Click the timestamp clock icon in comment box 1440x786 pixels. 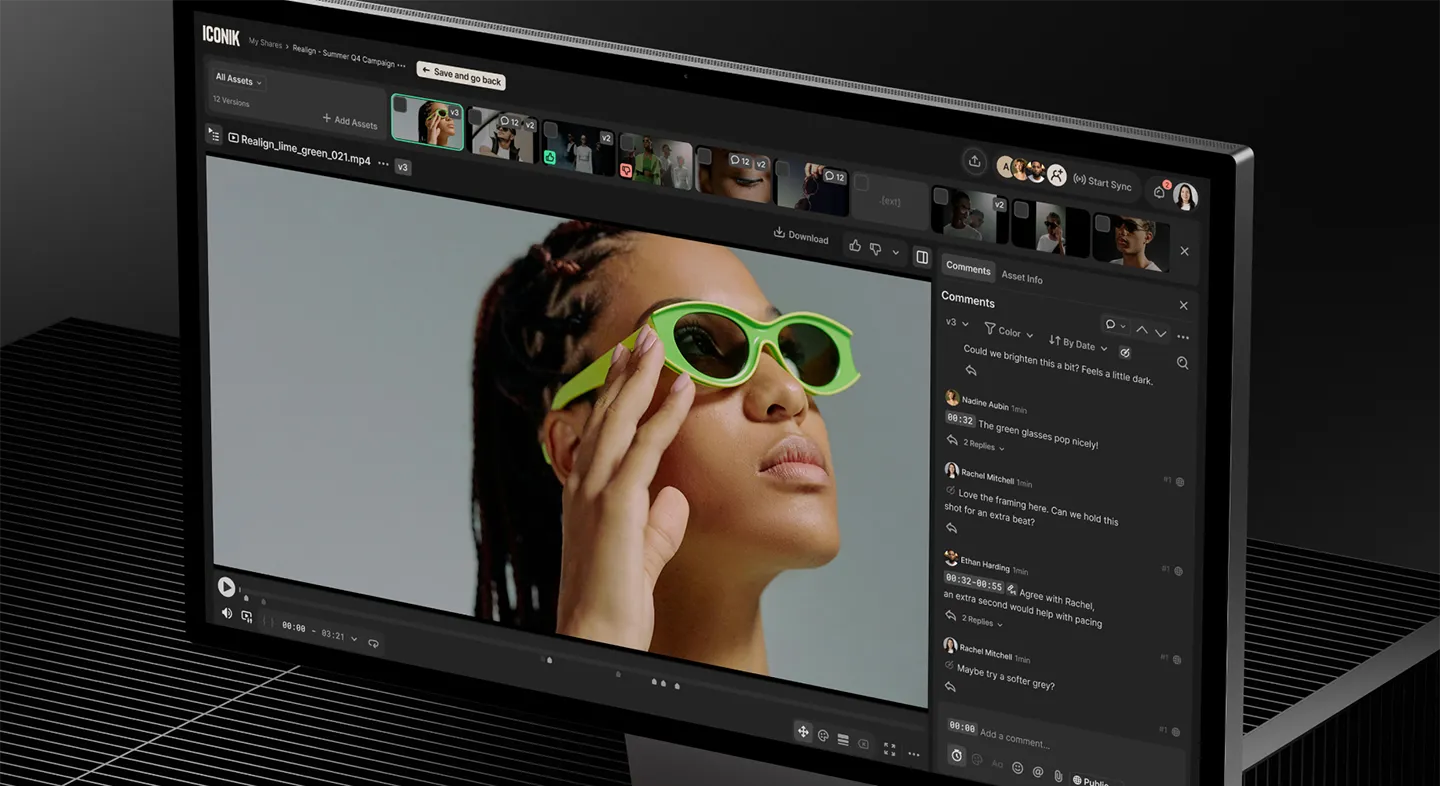click(x=956, y=756)
